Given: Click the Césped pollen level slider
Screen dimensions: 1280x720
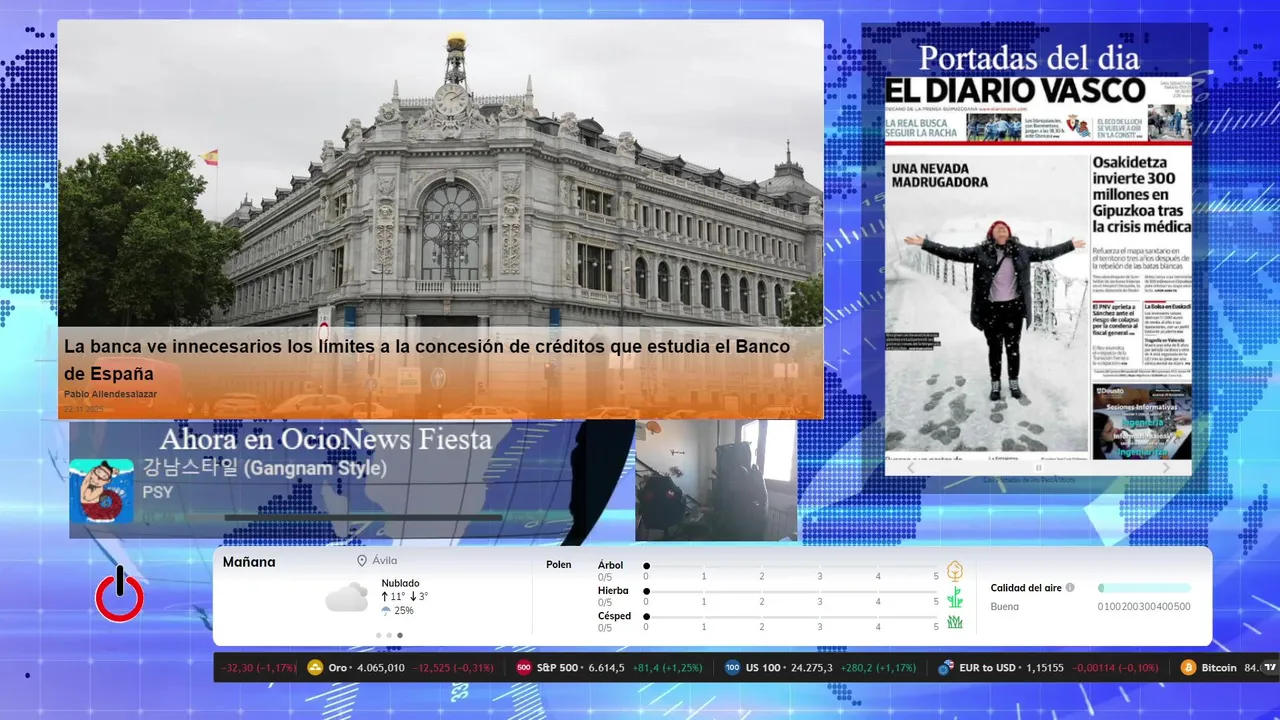Looking at the screenshot, I should pos(791,617).
